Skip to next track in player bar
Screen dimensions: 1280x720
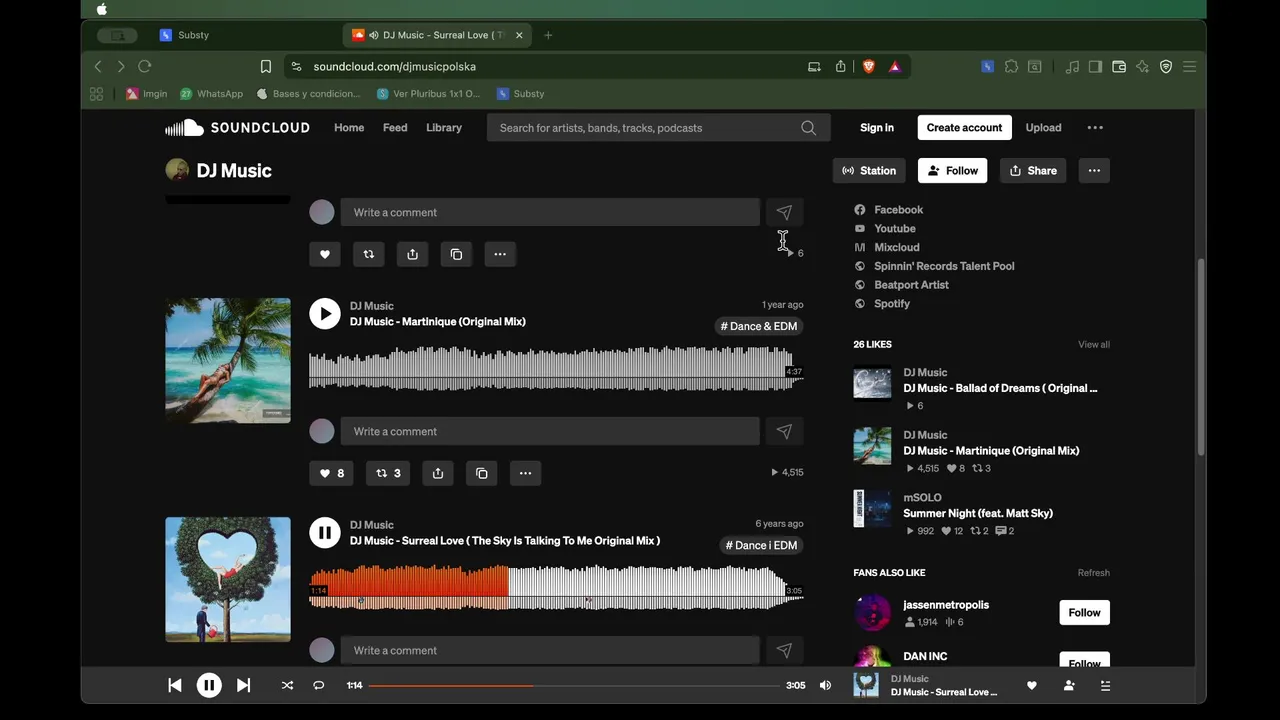pyautogui.click(x=243, y=685)
